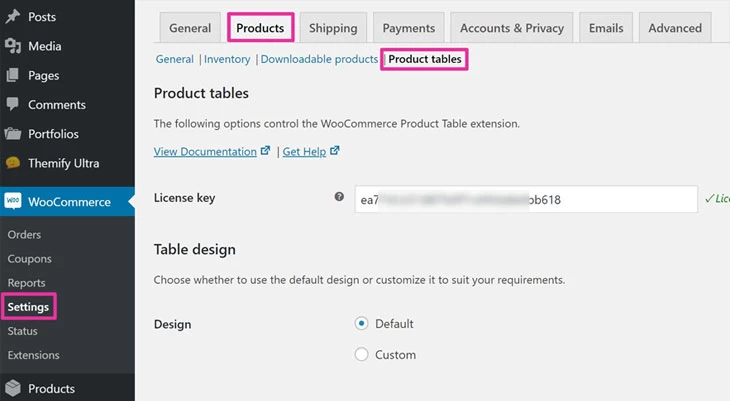
Task: Click the Posts pin icon
Action: coord(13,17)
